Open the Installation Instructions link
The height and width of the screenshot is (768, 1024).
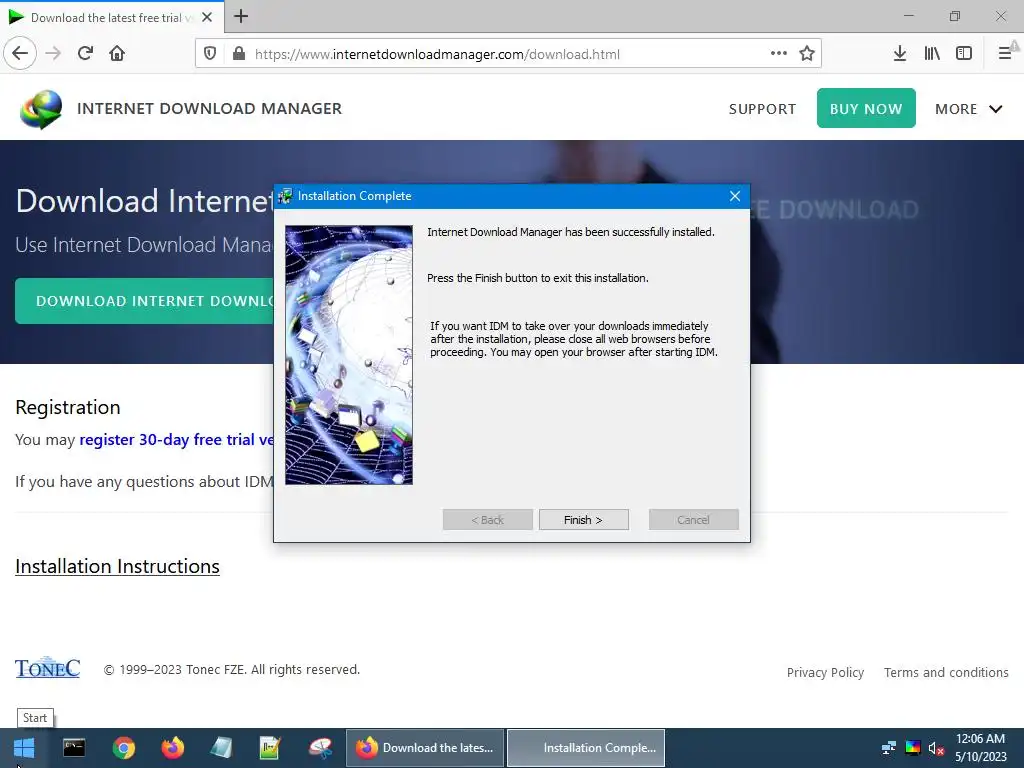coord(118,566)
